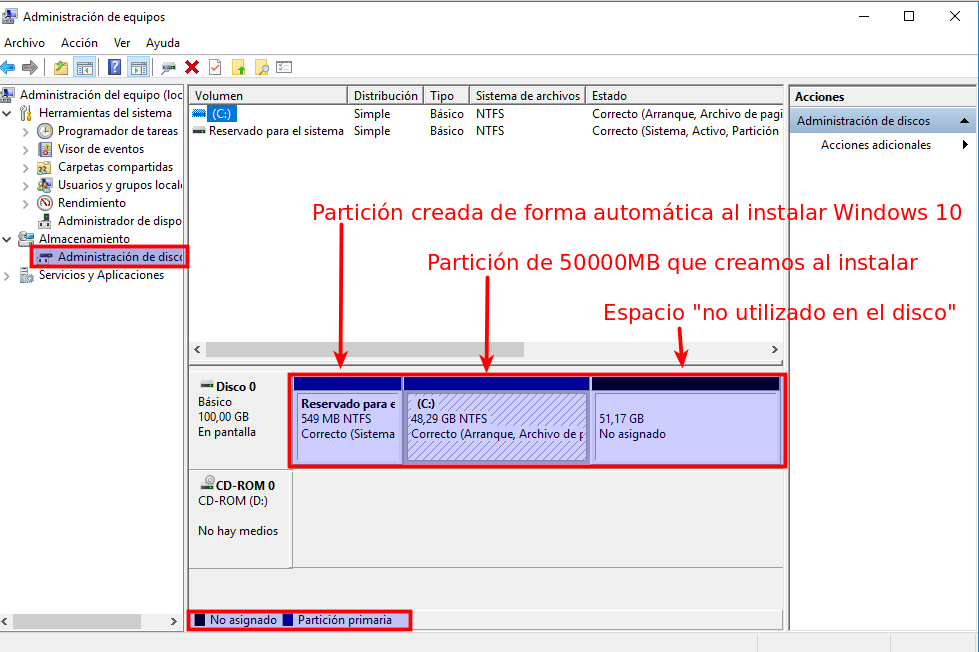Select the Visor de eventos tree item

pyautogui.click(x=100, y=149)
